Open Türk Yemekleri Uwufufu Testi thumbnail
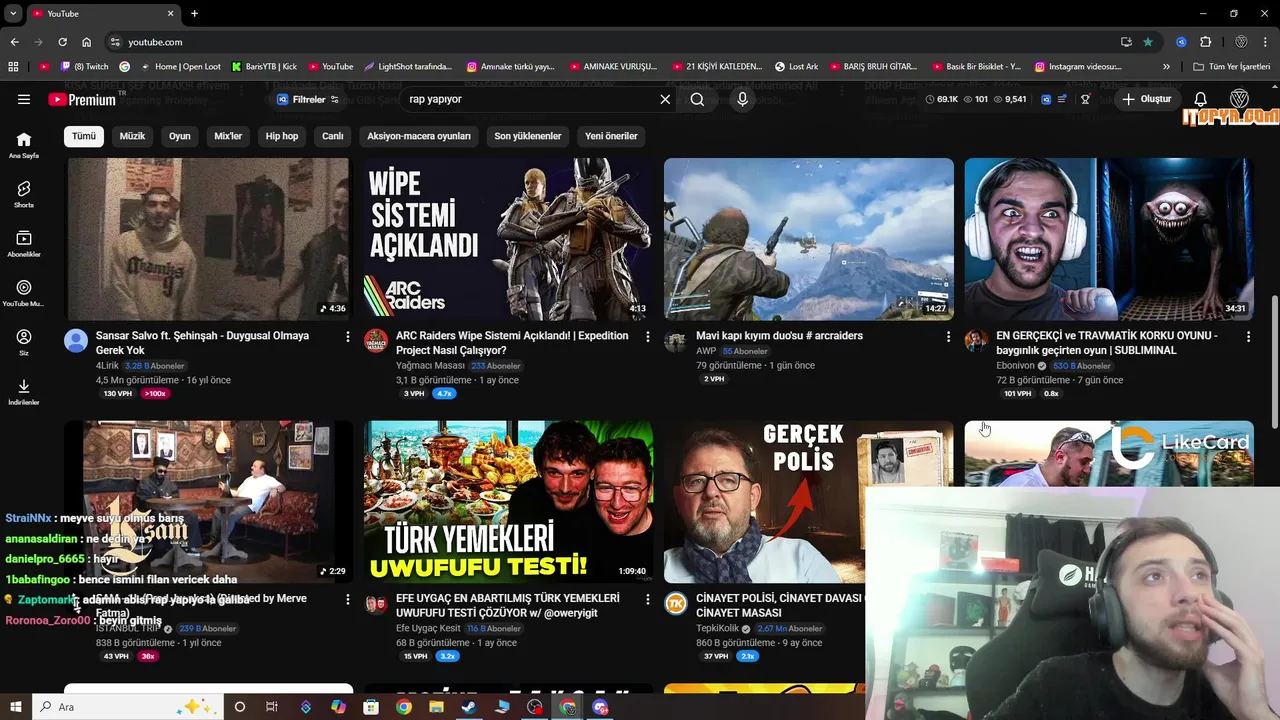Viewport: 1280px width, 720px height. (x=509, y=501)
